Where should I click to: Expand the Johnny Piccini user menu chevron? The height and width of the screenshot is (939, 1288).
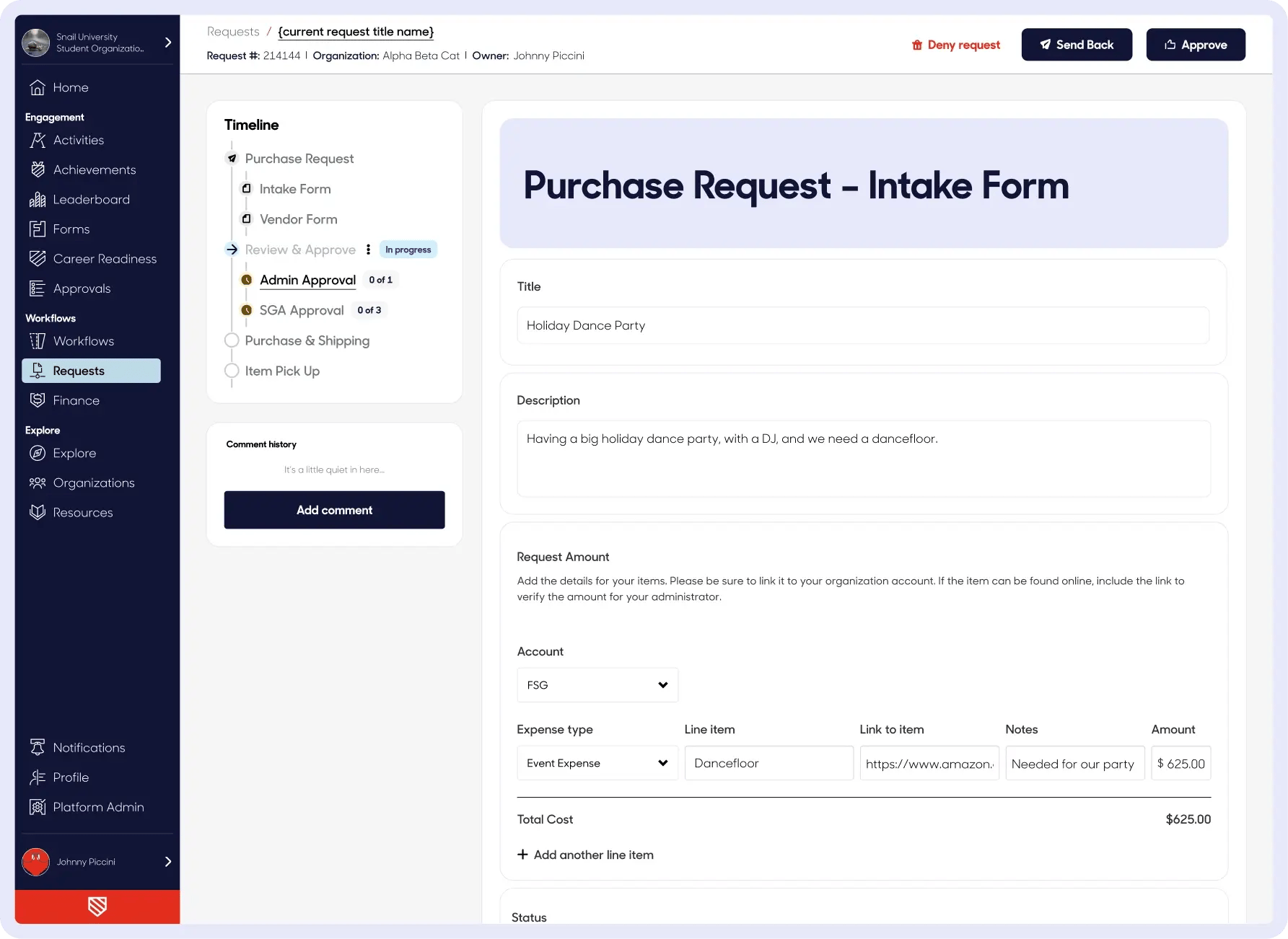(x=168, y=861)
